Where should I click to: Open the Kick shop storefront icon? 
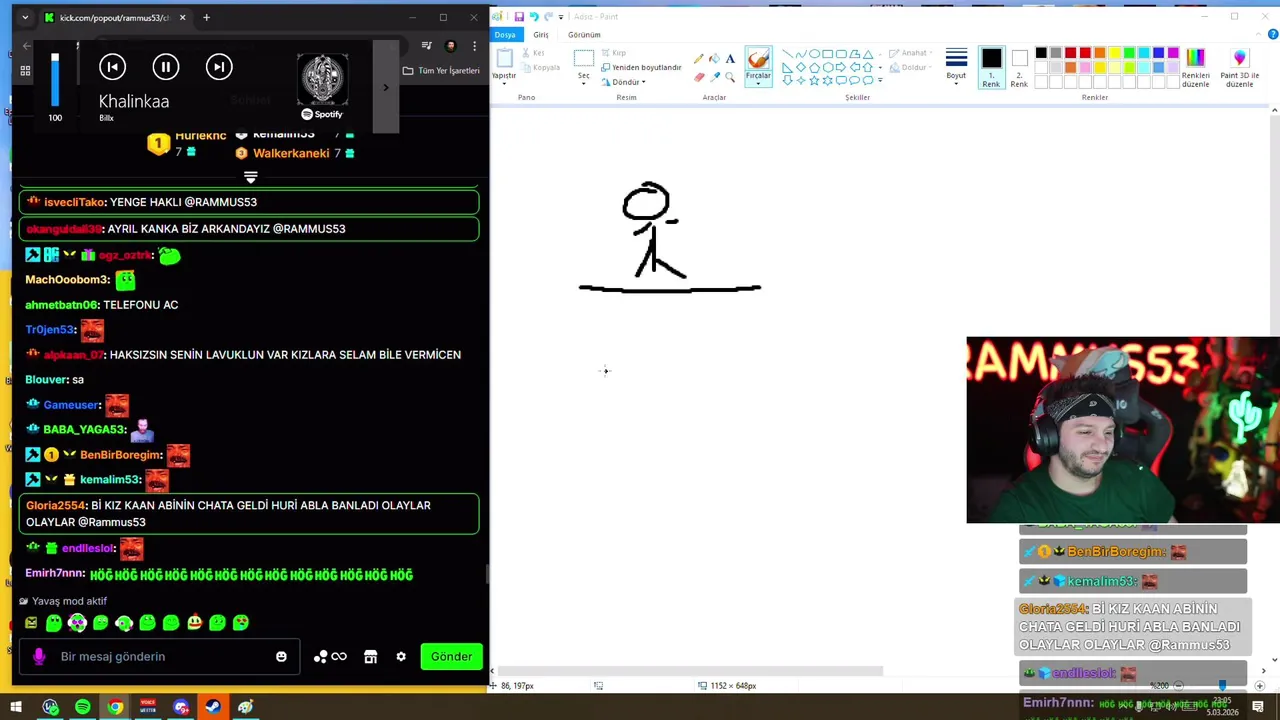(370, 657)
